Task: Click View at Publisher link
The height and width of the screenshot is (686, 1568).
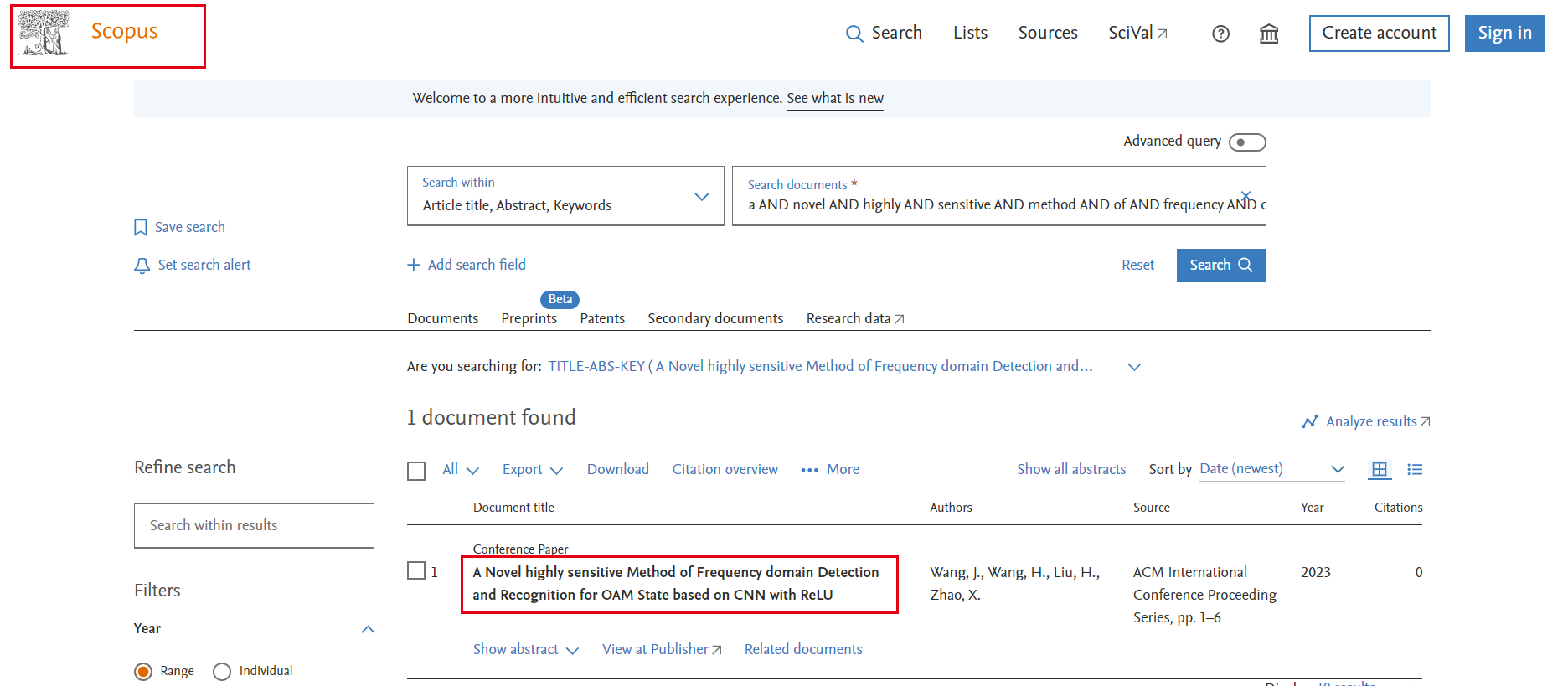Action: coord(662,649)
